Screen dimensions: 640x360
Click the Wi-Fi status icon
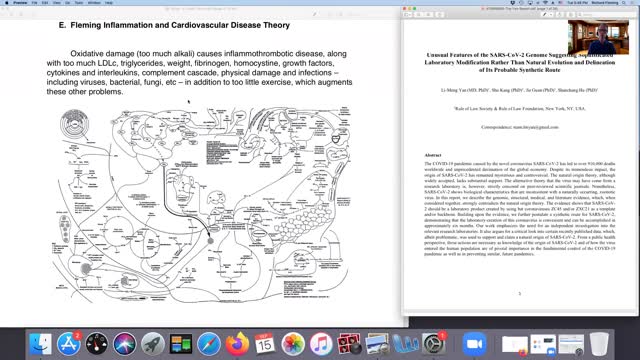(x=545, y=2)
